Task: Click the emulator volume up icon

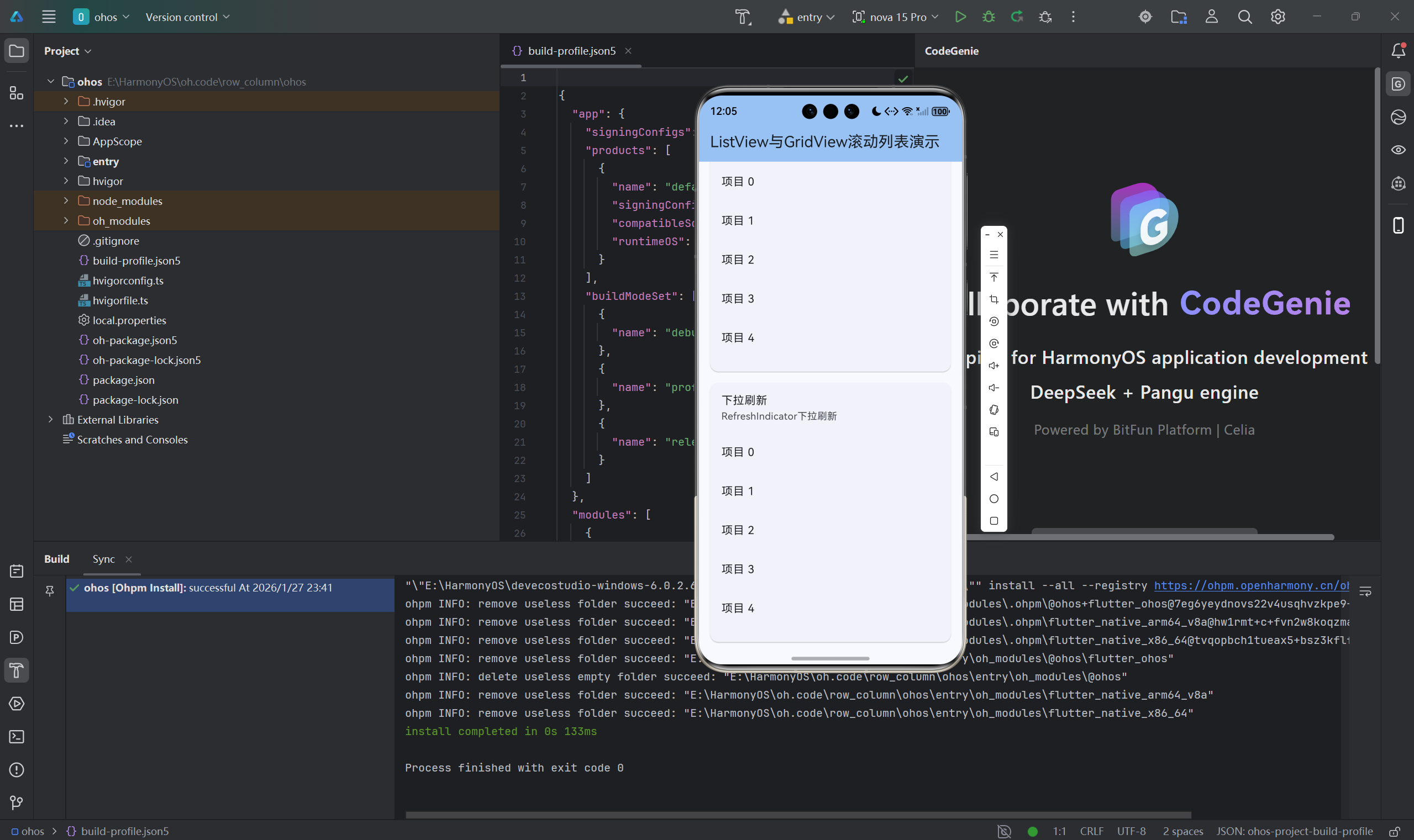Action: coord(994,366)
